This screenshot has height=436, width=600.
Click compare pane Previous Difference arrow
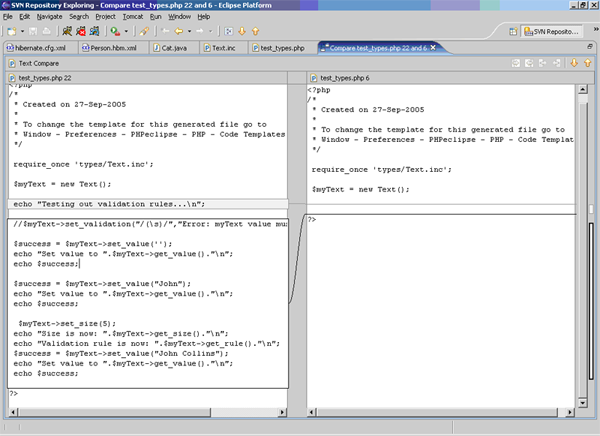point(588,63)
